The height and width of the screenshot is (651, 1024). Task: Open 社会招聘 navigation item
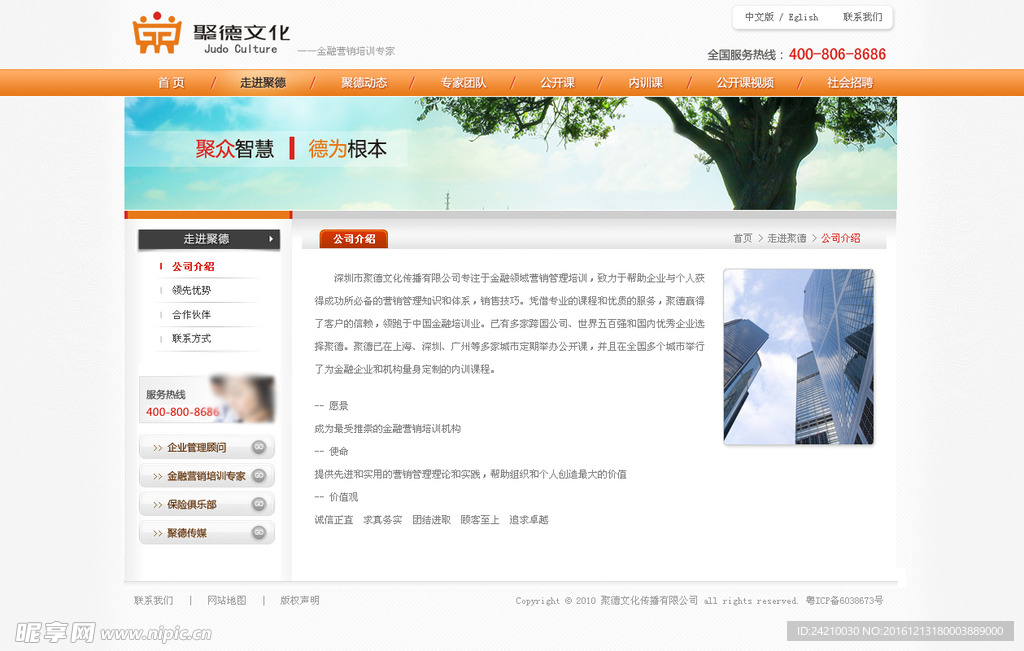click(x=849, y=83)
